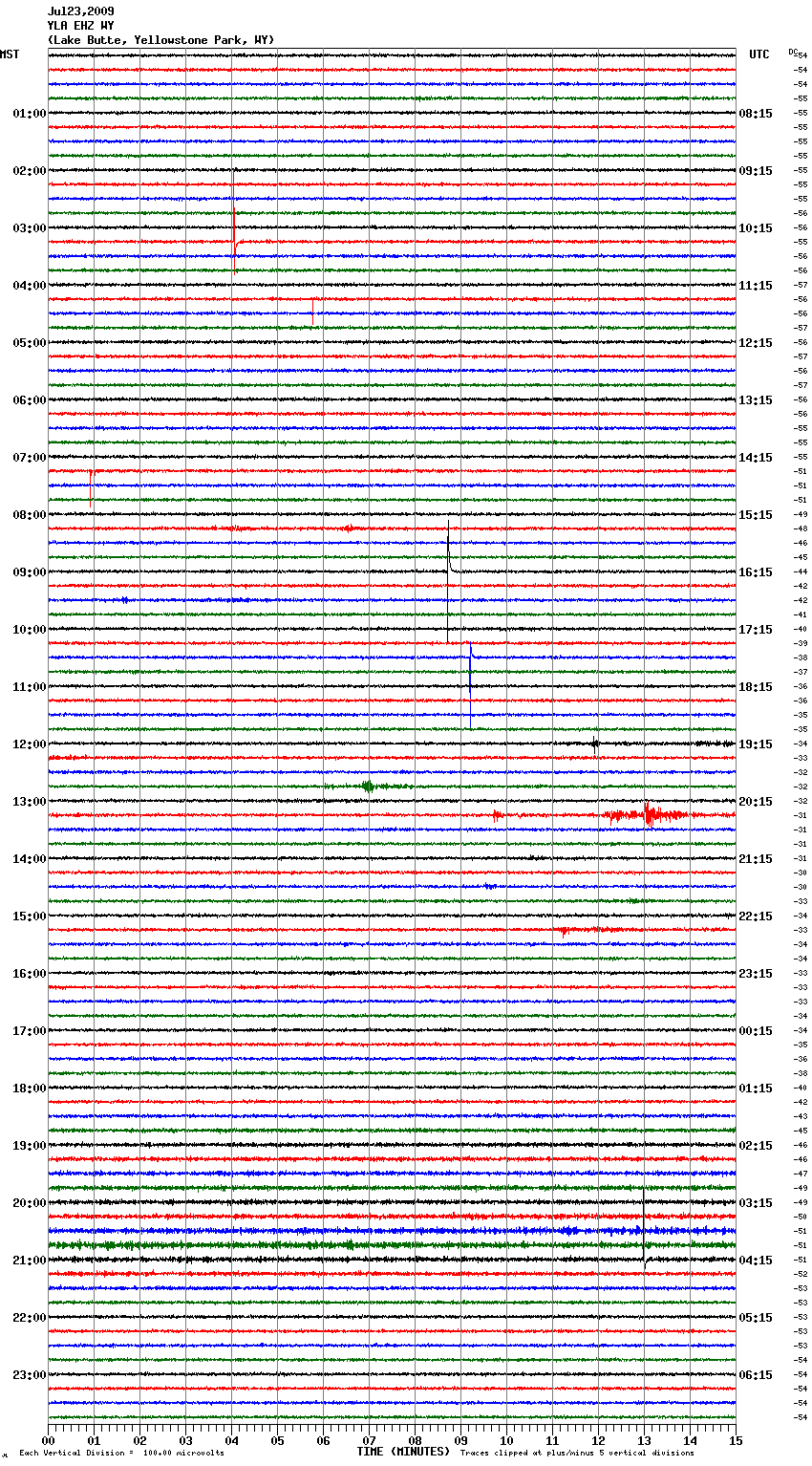Click the 08 minute tick label
Image resolution: width=812 pixels, height=1466 pixels.
[x=415, y=1440]
